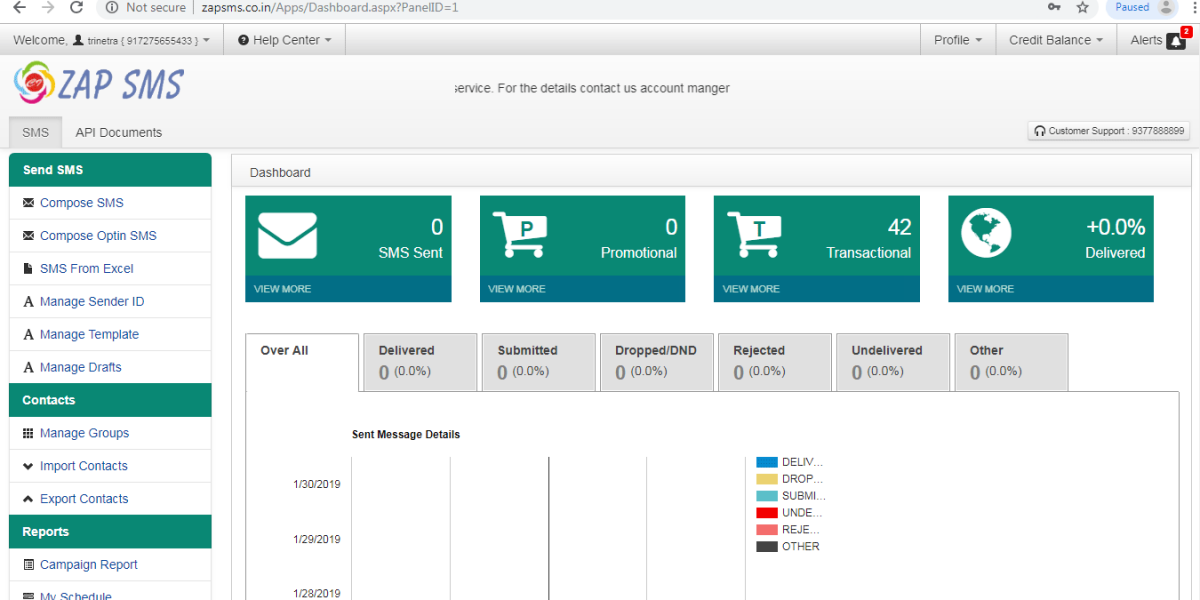
Task: Switch to the Submitted tab
Action: click(x=538, y=362)
